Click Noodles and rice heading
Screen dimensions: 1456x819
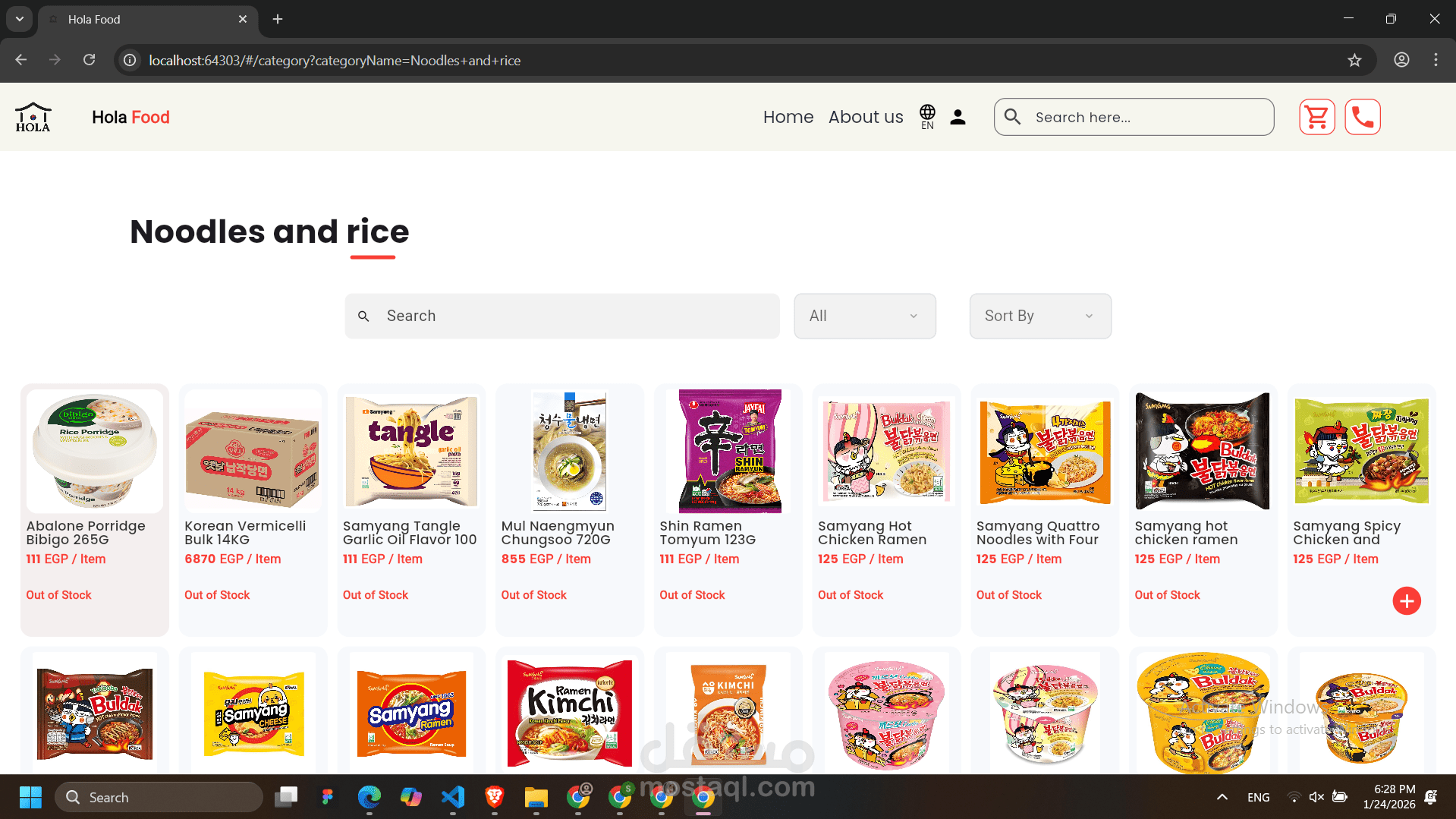click(269, 232)
